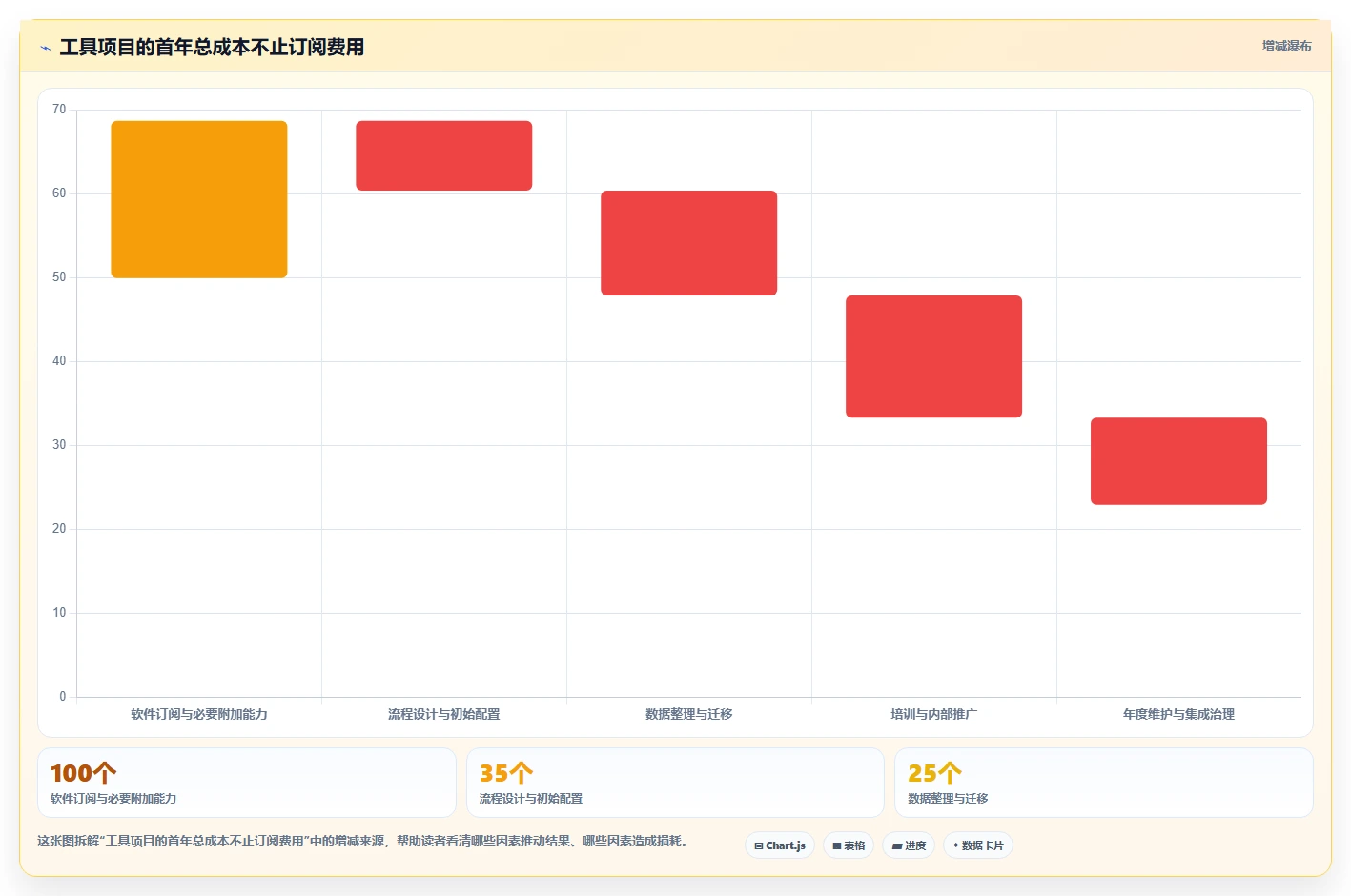Click the red 流程设计与初始配置 bar

(x=444, y=155)
